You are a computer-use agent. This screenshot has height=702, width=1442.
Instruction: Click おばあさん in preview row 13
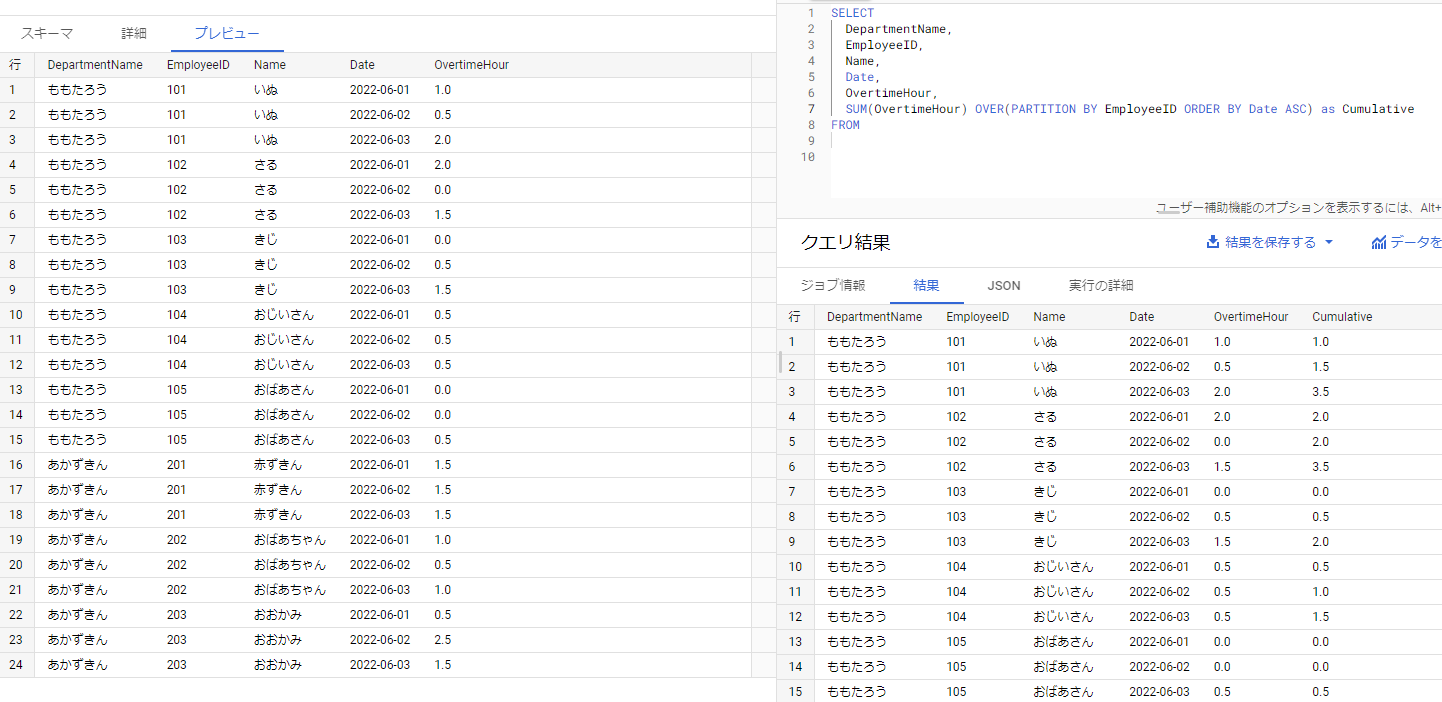click(x=284, y=390)
